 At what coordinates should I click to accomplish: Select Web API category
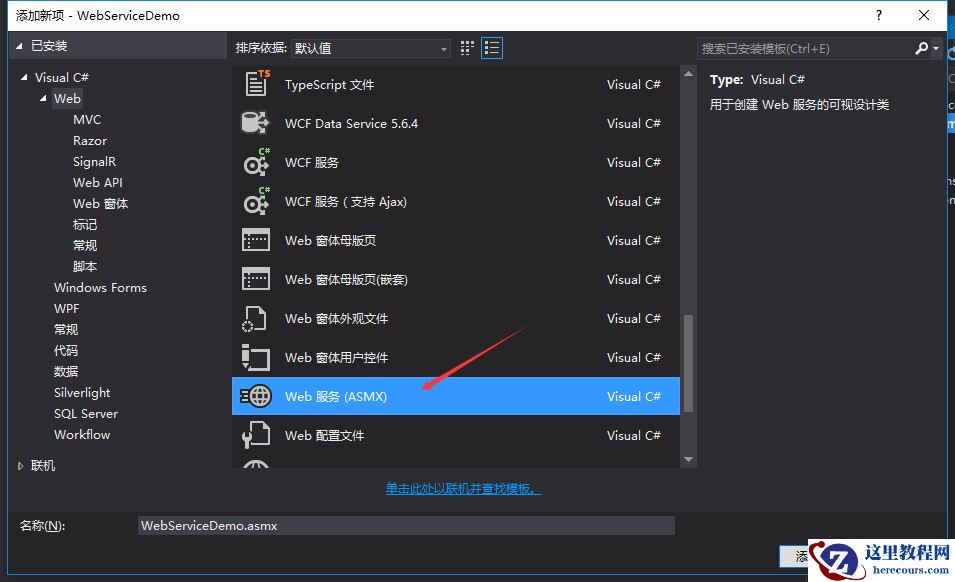click(97, 183)
